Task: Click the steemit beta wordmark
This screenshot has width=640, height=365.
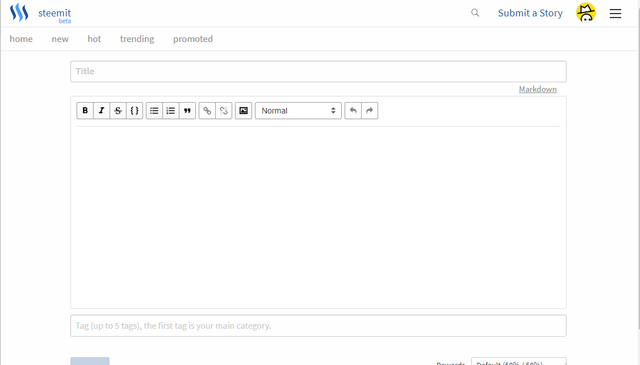Action: click(x=55, y=15)
